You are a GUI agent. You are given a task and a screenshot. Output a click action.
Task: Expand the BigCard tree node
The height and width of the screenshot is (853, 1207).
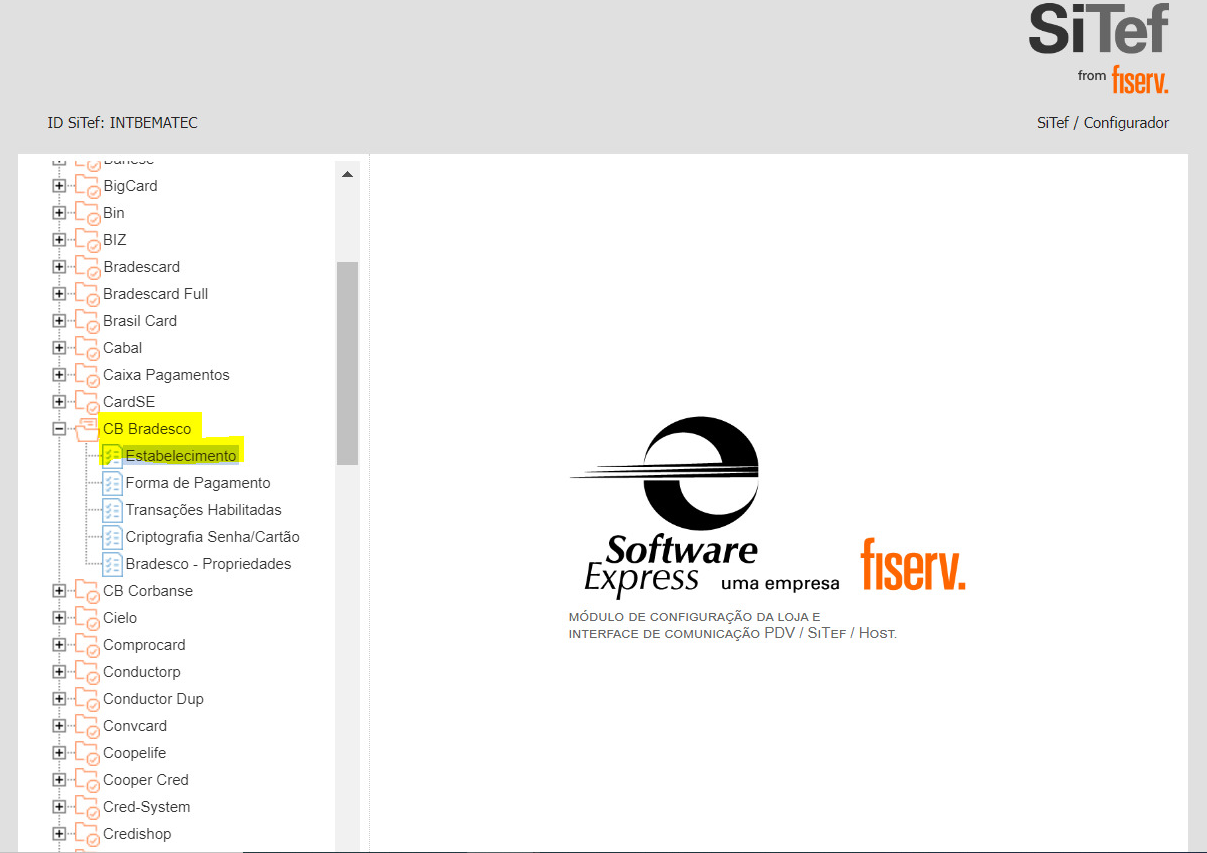point(59,186)
